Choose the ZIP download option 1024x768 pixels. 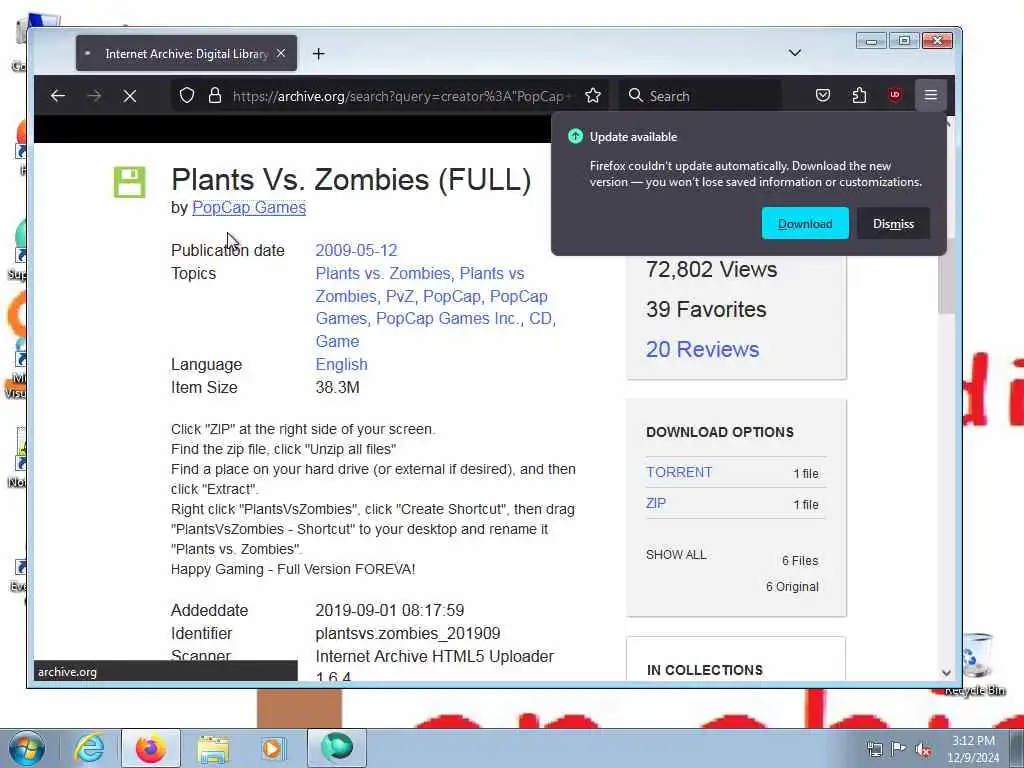(656, 504)
